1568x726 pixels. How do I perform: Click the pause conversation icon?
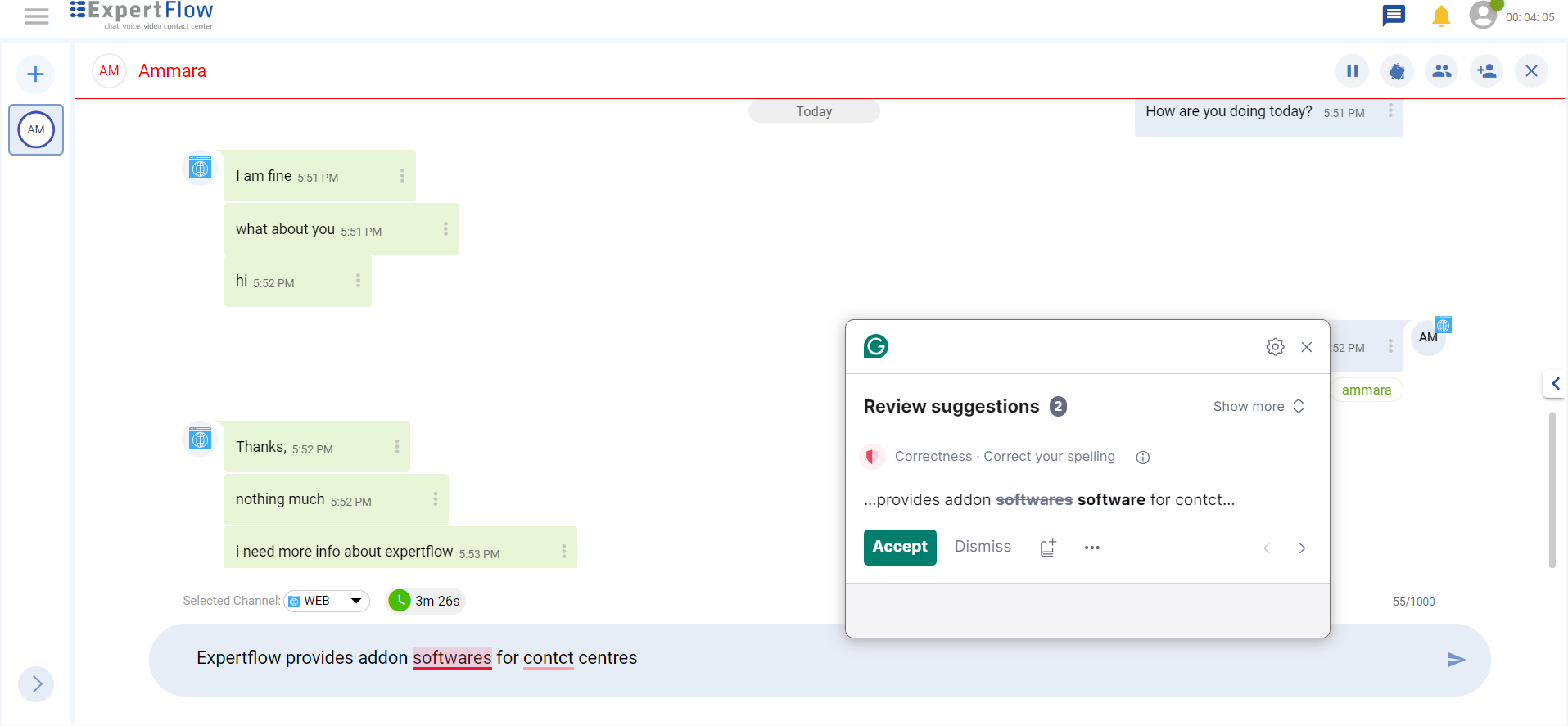coord(1352,71)
